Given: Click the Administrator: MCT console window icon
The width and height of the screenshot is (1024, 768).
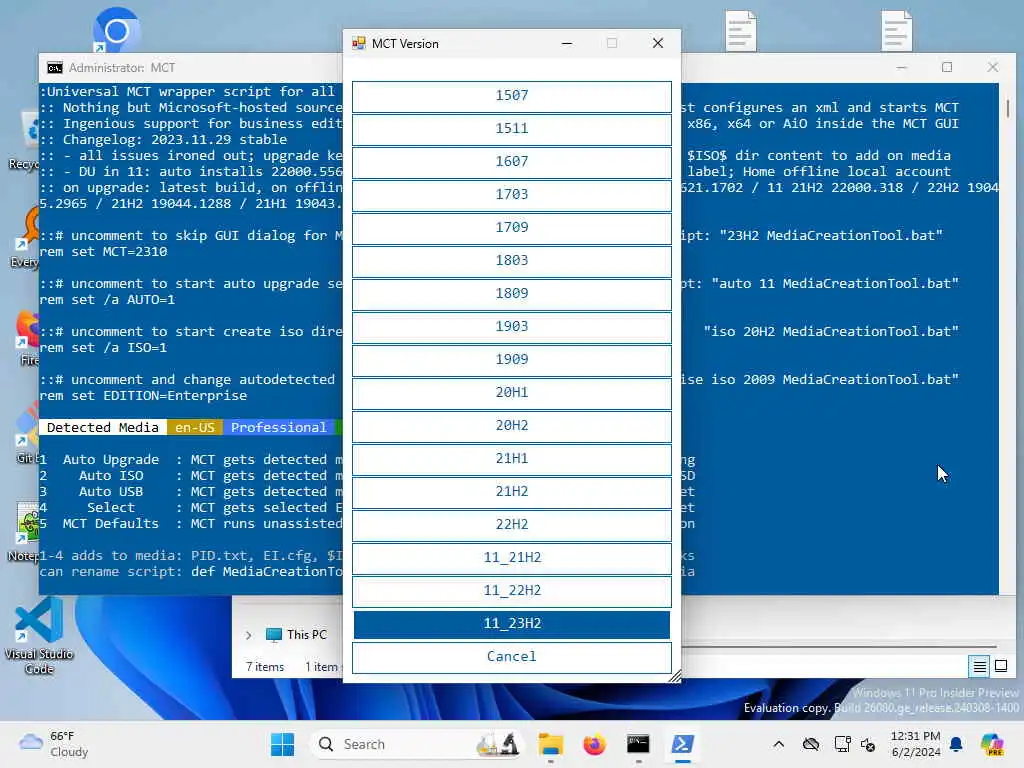Looking at the screenshot, I should 55,68.
